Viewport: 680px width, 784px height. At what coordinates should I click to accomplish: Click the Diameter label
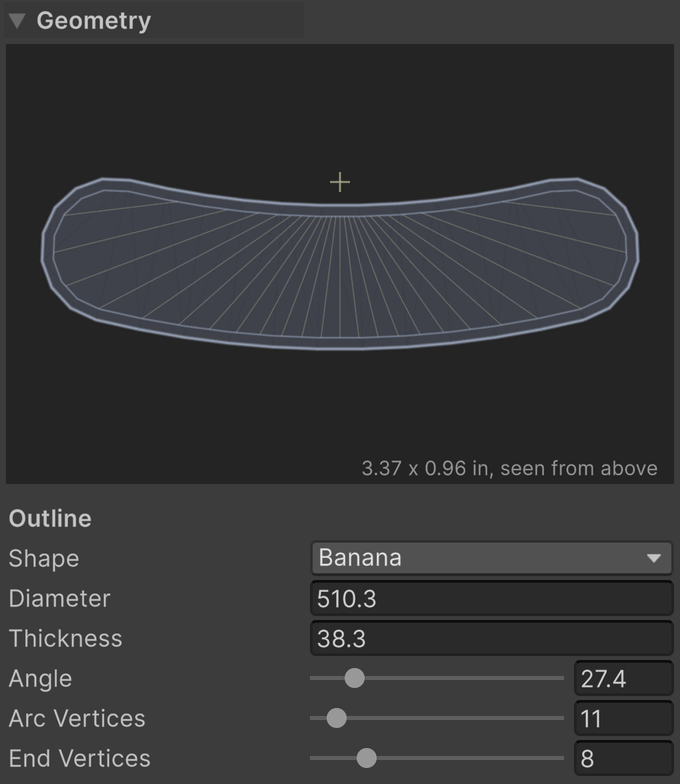point(60,598)
